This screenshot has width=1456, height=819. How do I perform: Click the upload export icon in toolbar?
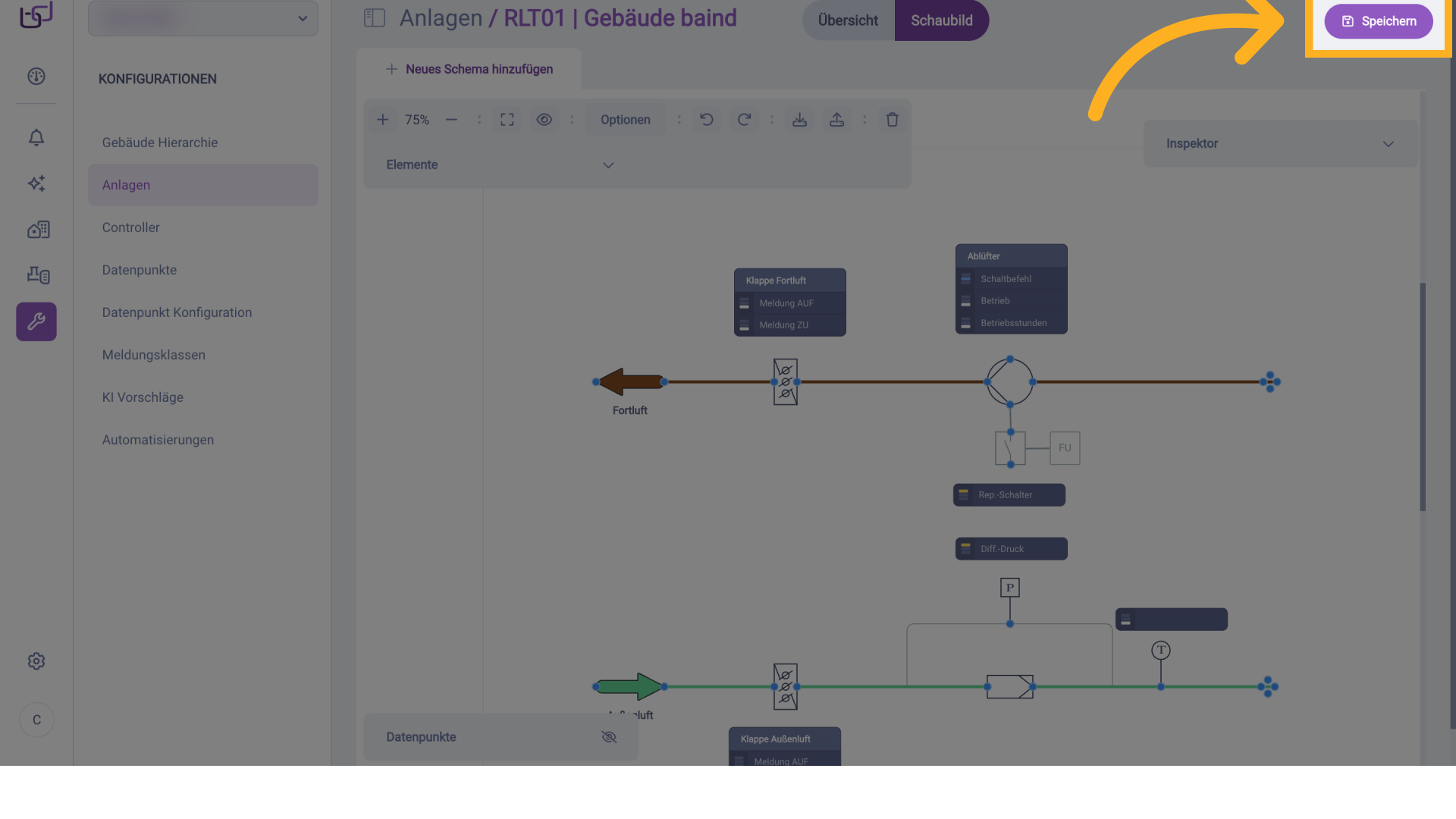836,120
